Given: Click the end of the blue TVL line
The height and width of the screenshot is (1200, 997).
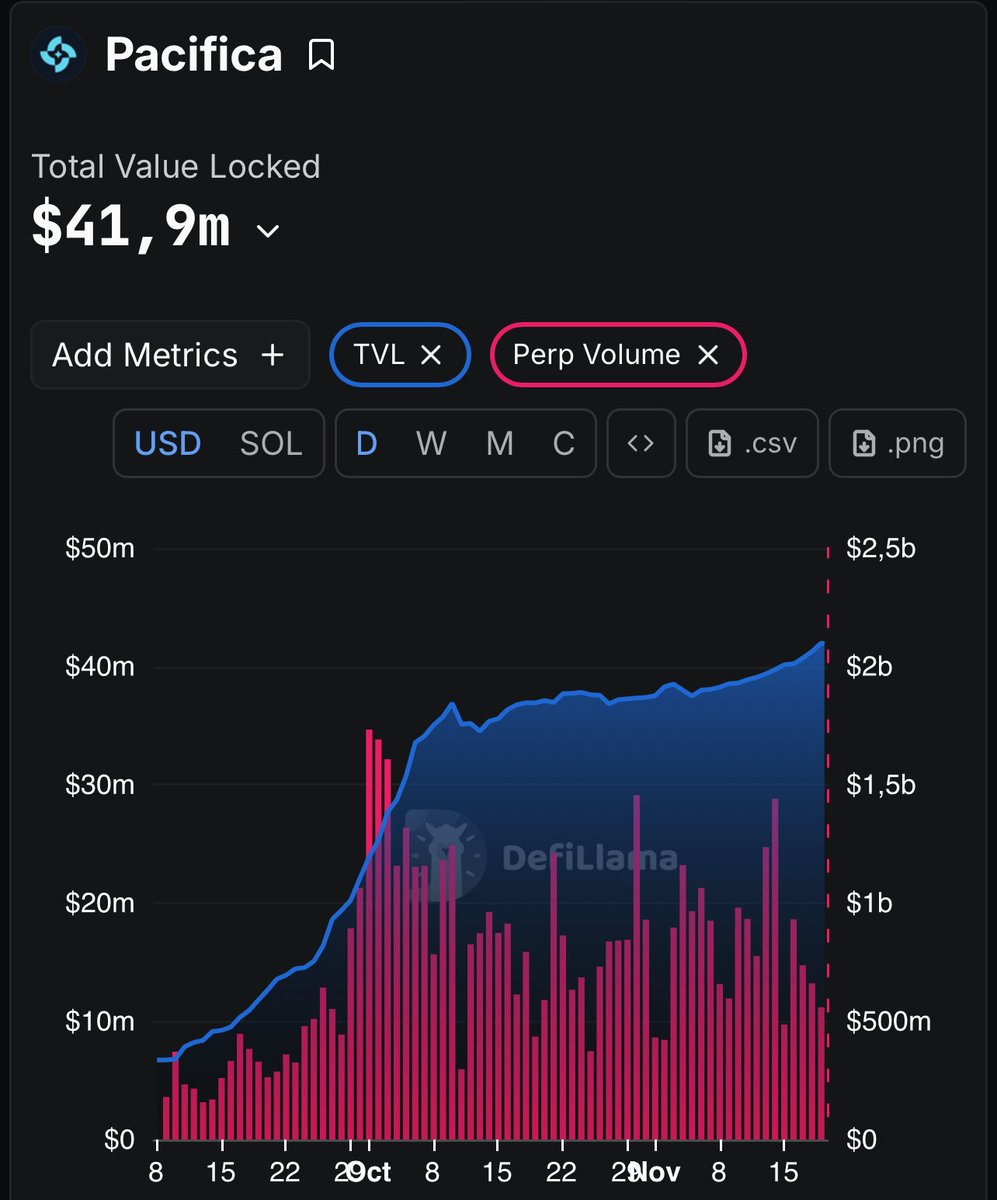Looking at the screenshot, I should 822,643.
